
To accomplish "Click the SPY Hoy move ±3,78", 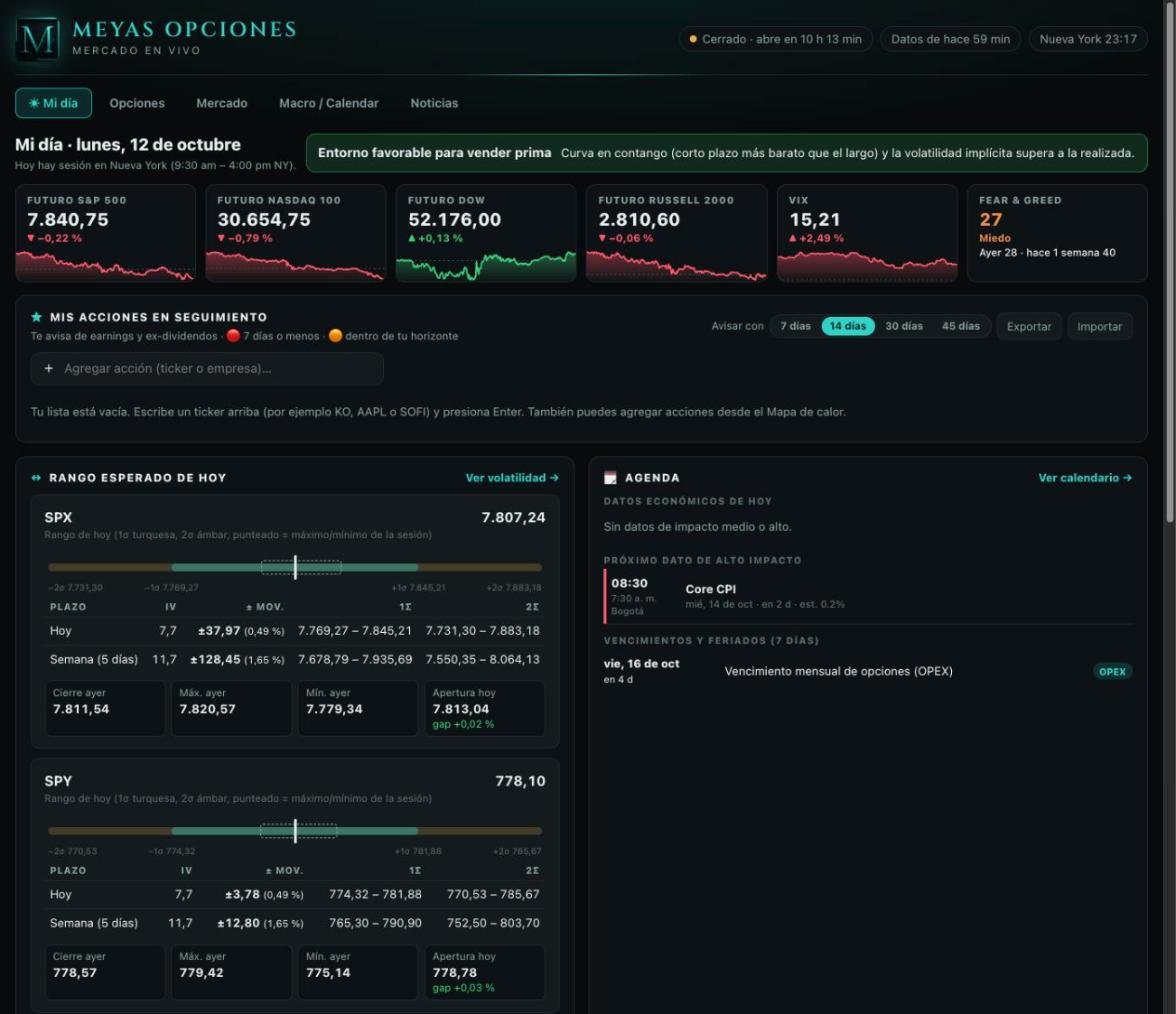I will (x=242, y=894).
